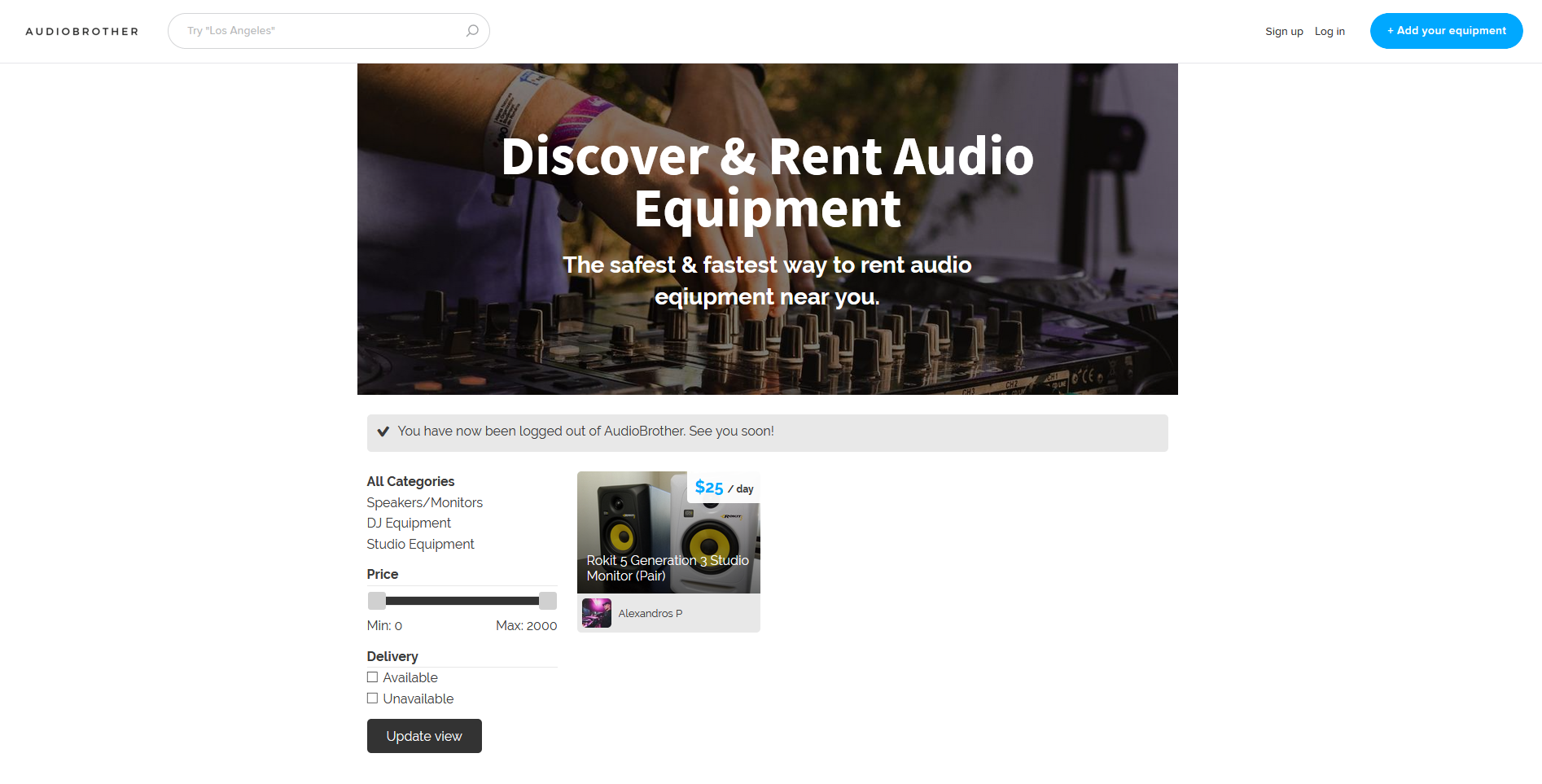
Task: Enable the Unavailable delivery checkbox
Action: tap(372, 698)
